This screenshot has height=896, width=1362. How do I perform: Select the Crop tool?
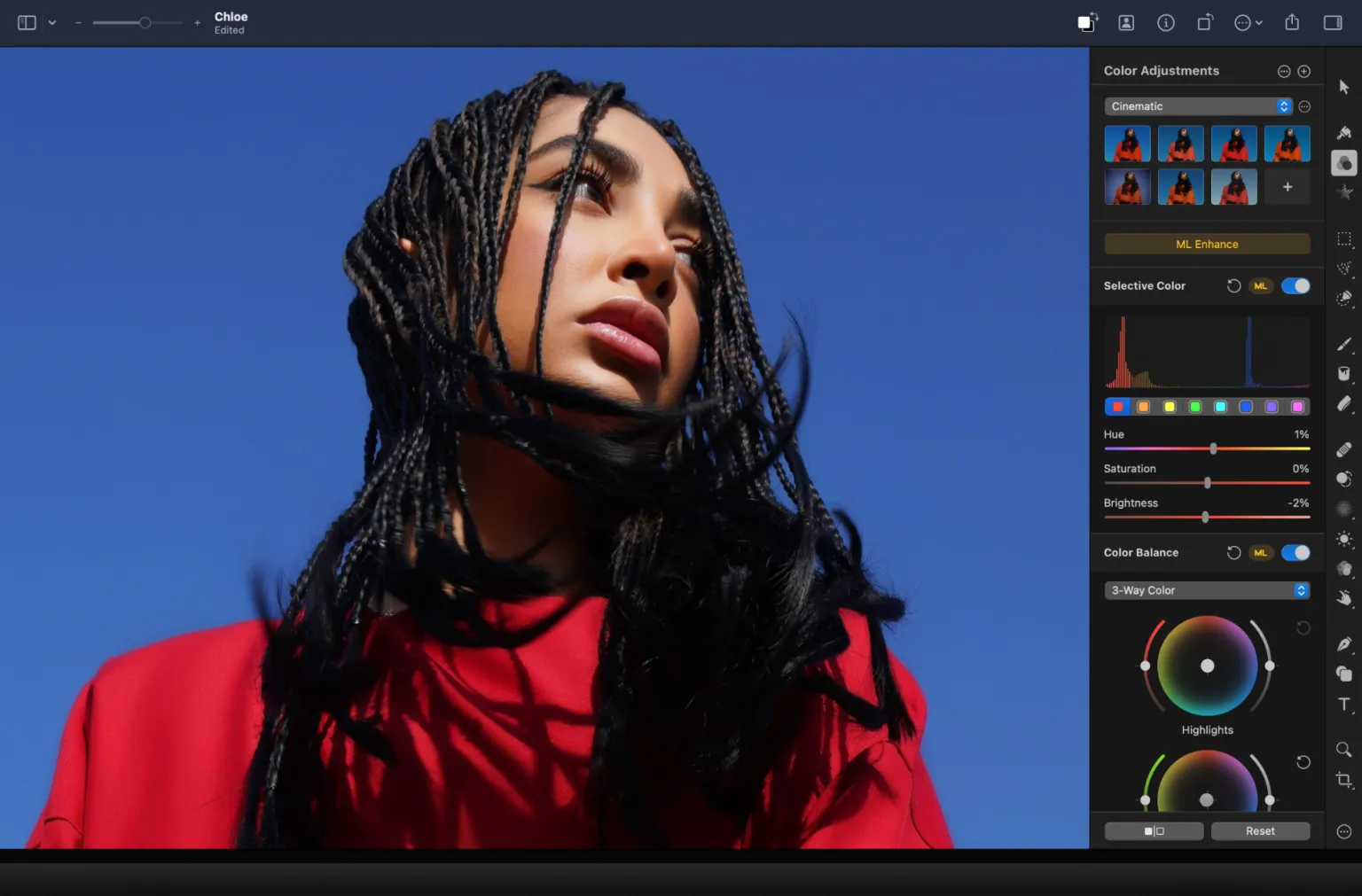1344,780
